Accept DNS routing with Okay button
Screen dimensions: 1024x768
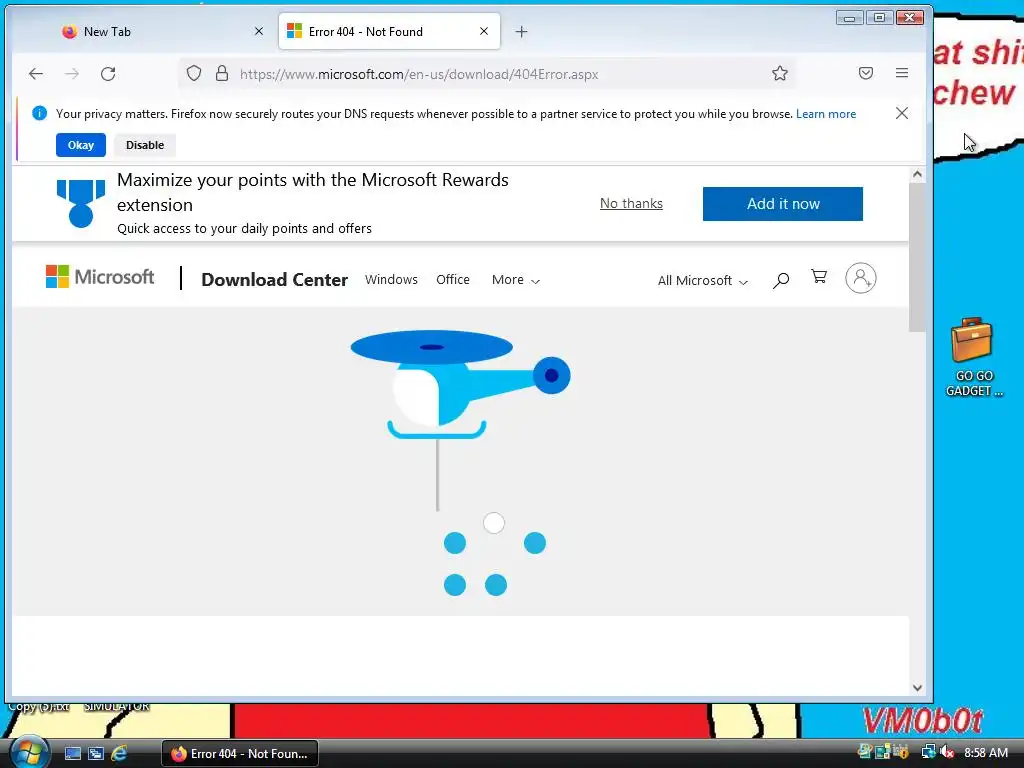pyautogui.click(x=80, y=145)
